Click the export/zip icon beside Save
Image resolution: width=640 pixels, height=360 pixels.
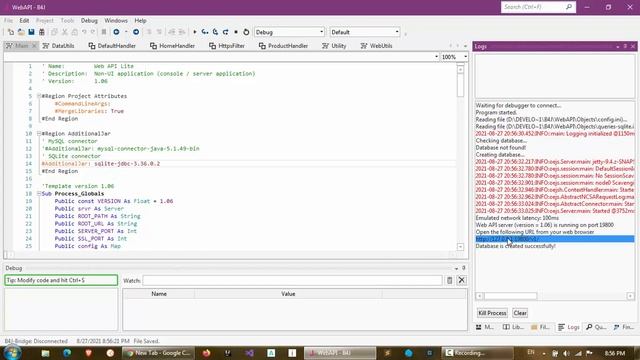coord(42,32)
